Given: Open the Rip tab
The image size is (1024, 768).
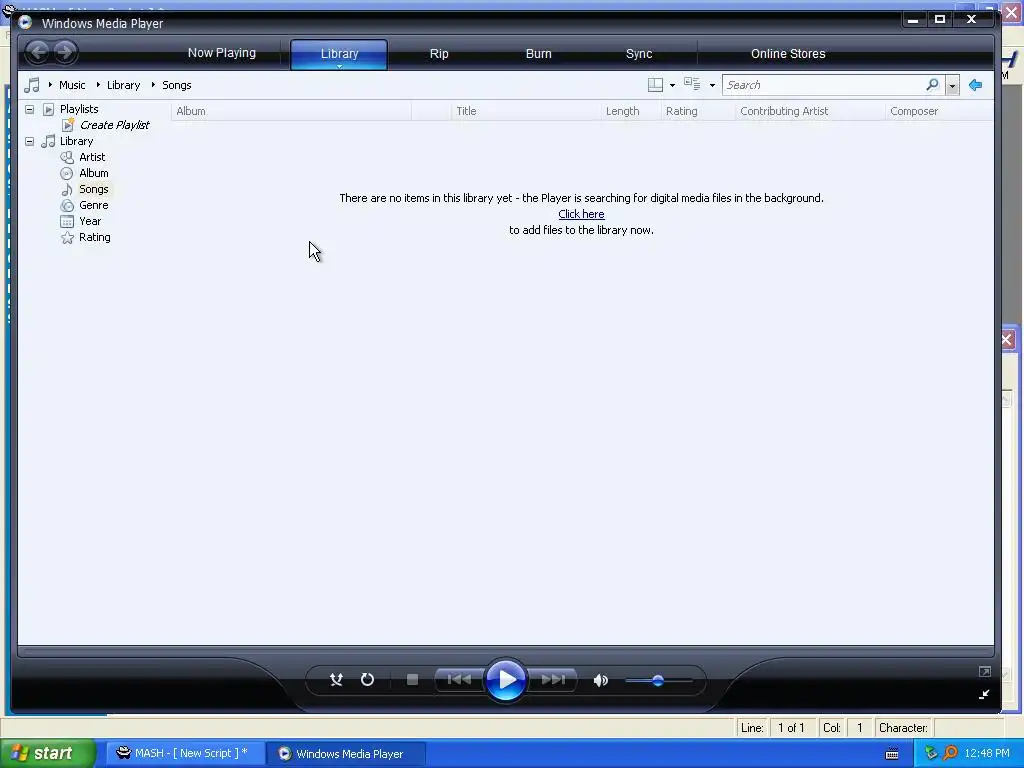Looking at the screenshot, I should coord(439,54).
